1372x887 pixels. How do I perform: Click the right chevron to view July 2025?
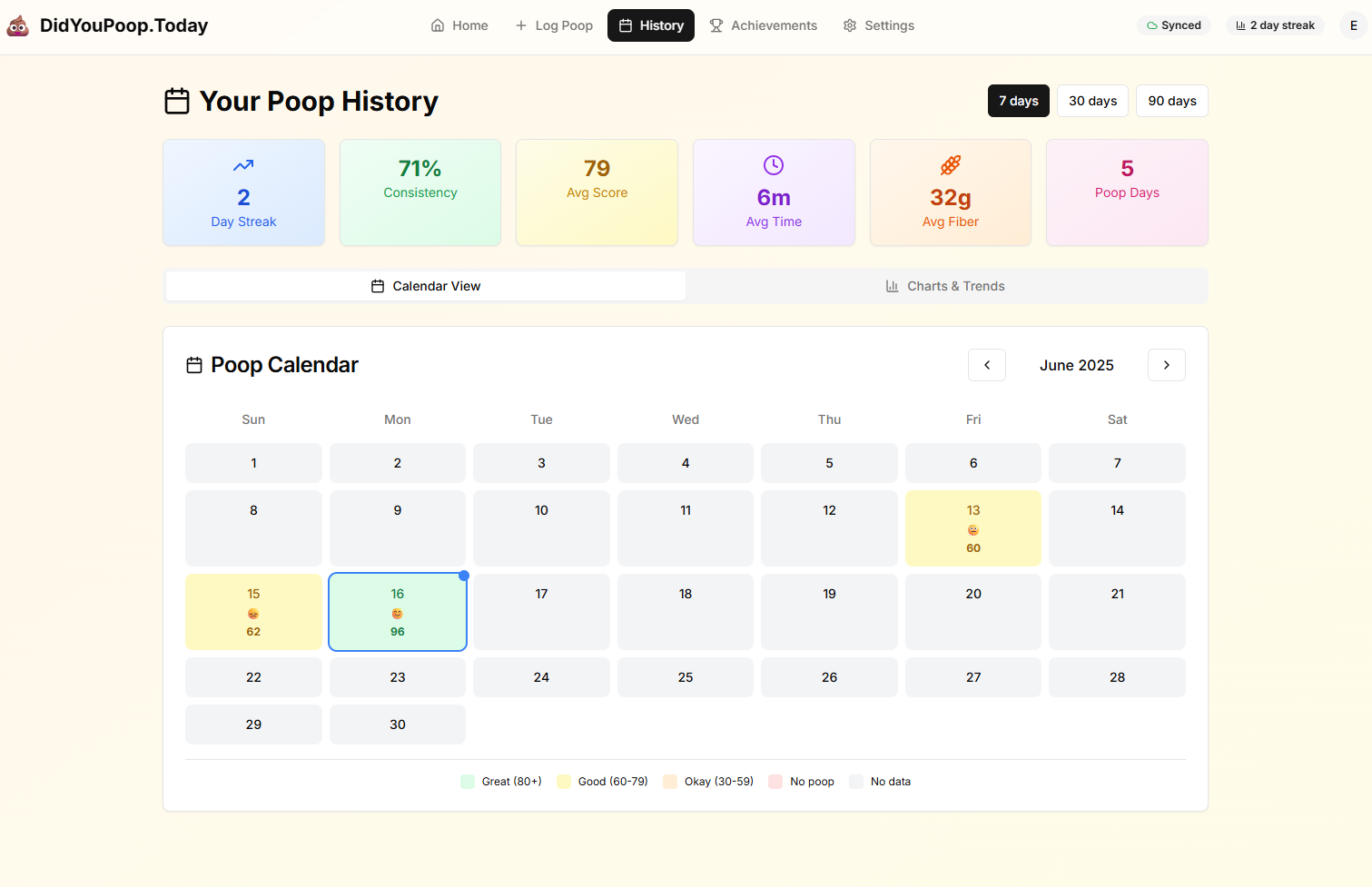(x=1166, y=365)
